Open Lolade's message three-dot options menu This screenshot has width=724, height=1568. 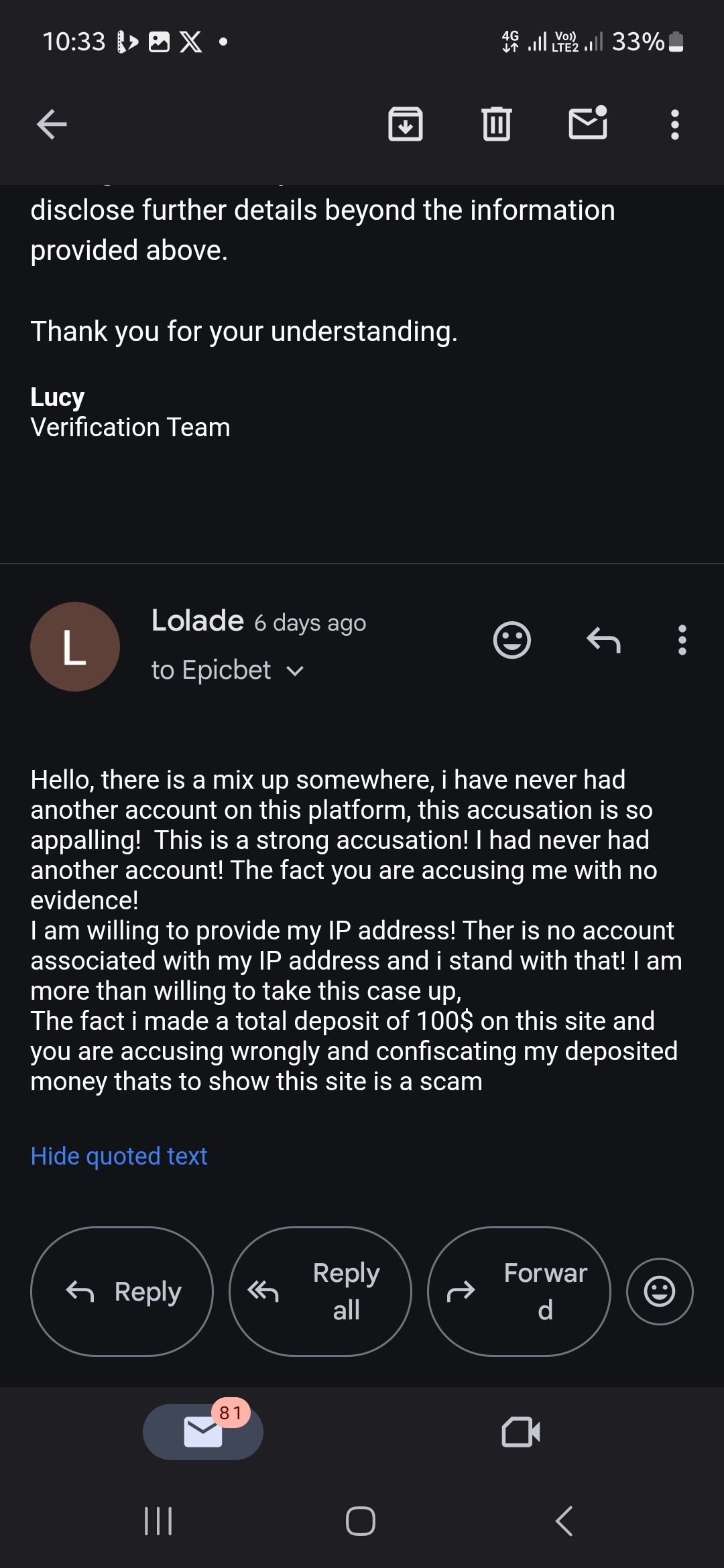682,640
